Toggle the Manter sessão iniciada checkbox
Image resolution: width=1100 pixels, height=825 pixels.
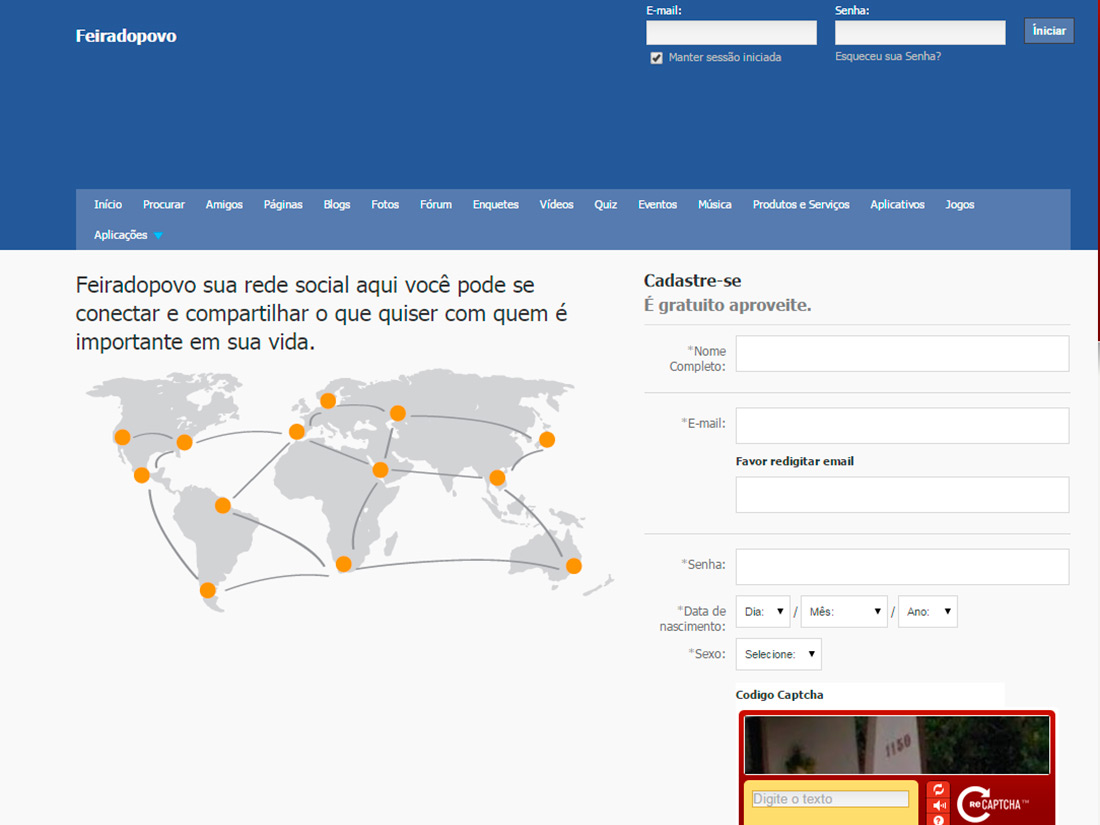click(657, 58)
